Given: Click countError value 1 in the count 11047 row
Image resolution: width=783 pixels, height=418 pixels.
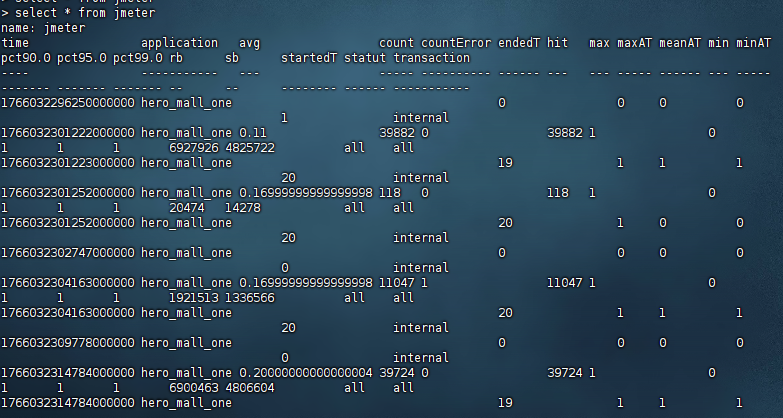Looking at the screenshot, I should click(x=424, y=283).
